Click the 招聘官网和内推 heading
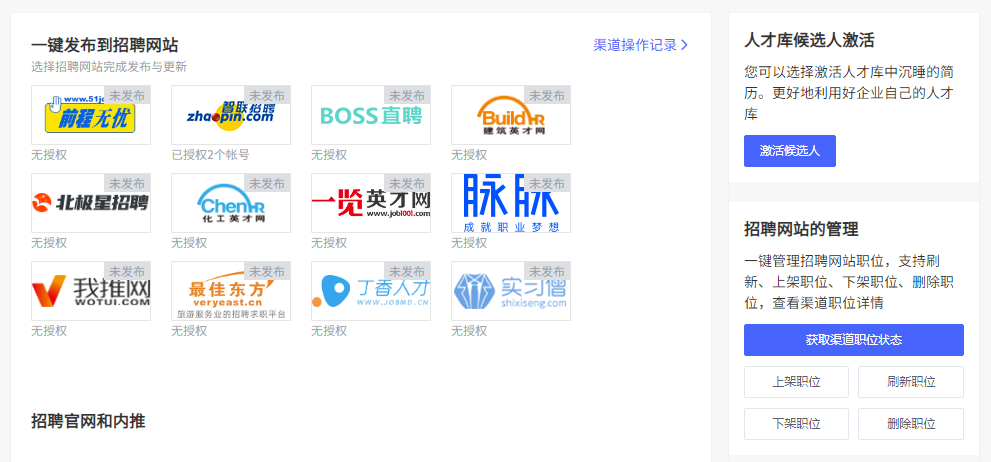Screen dimensions: 991x462 88,421
